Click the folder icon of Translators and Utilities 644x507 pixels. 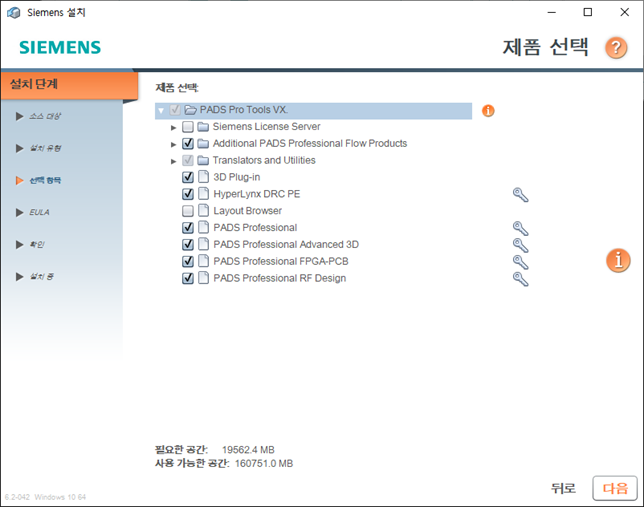coord(203,160)
